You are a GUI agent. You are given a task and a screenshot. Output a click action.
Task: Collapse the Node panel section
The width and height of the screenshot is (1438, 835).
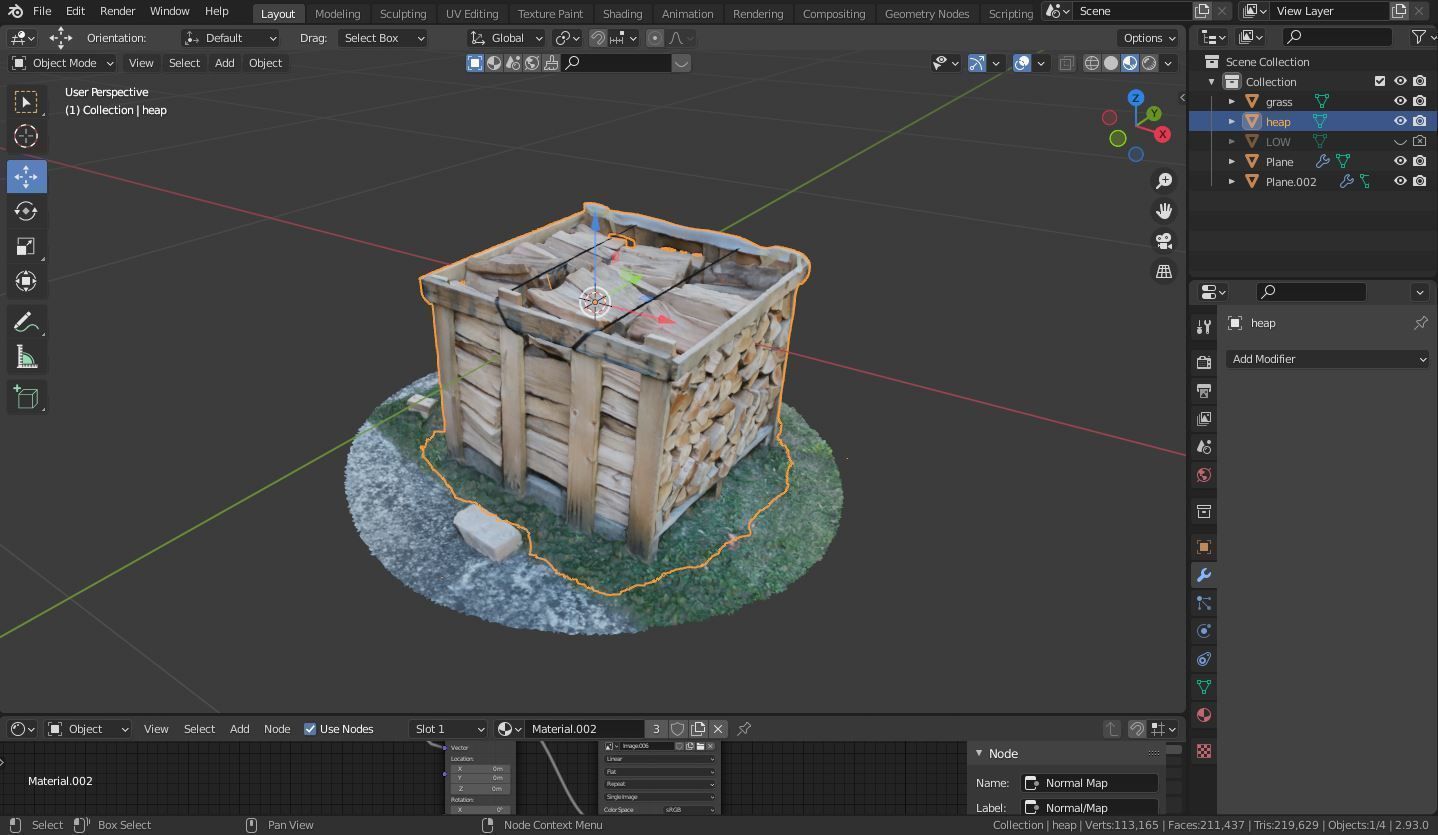pos(979,754)
